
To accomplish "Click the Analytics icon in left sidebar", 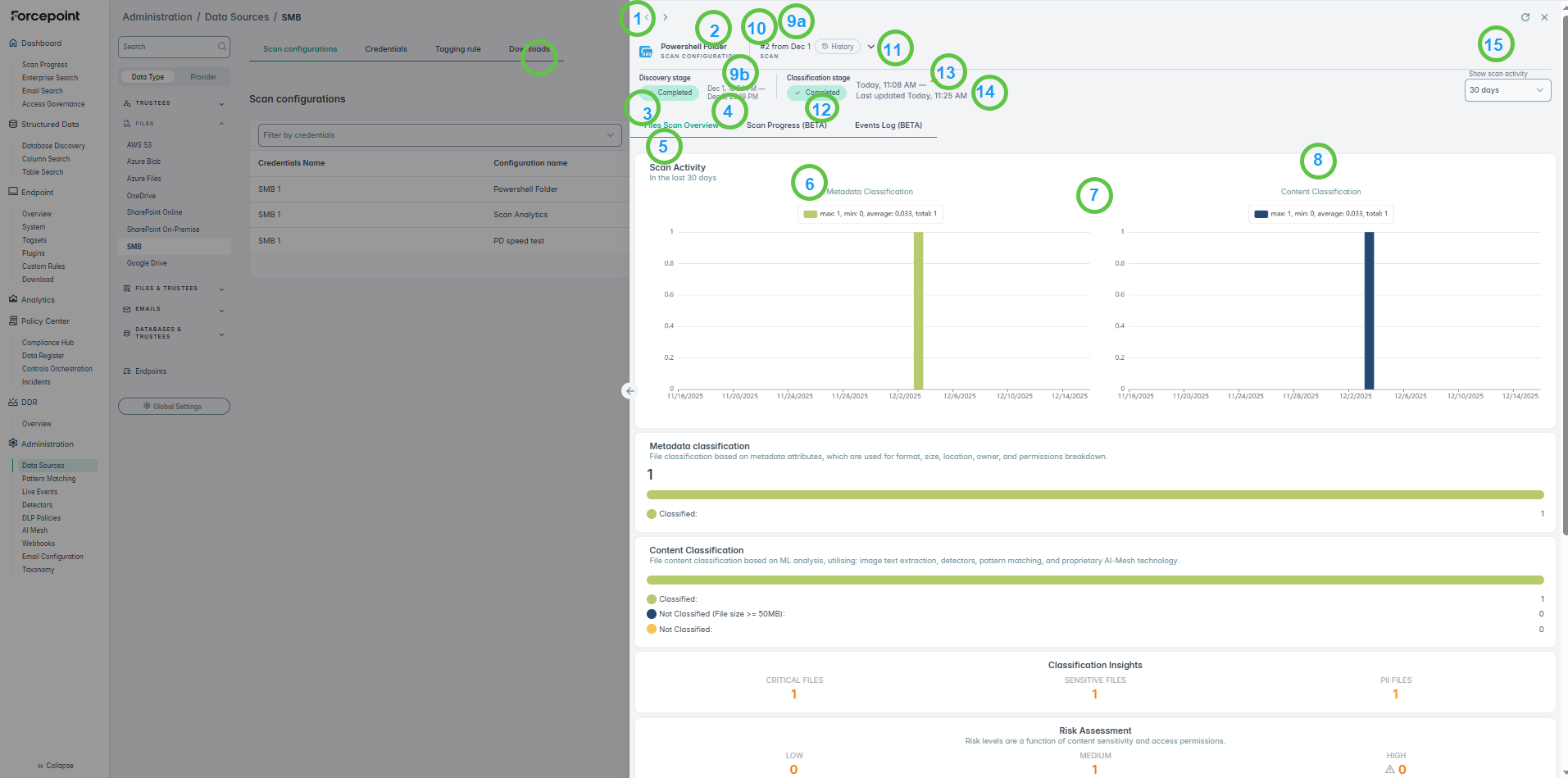I will click(x=13, y=300).
